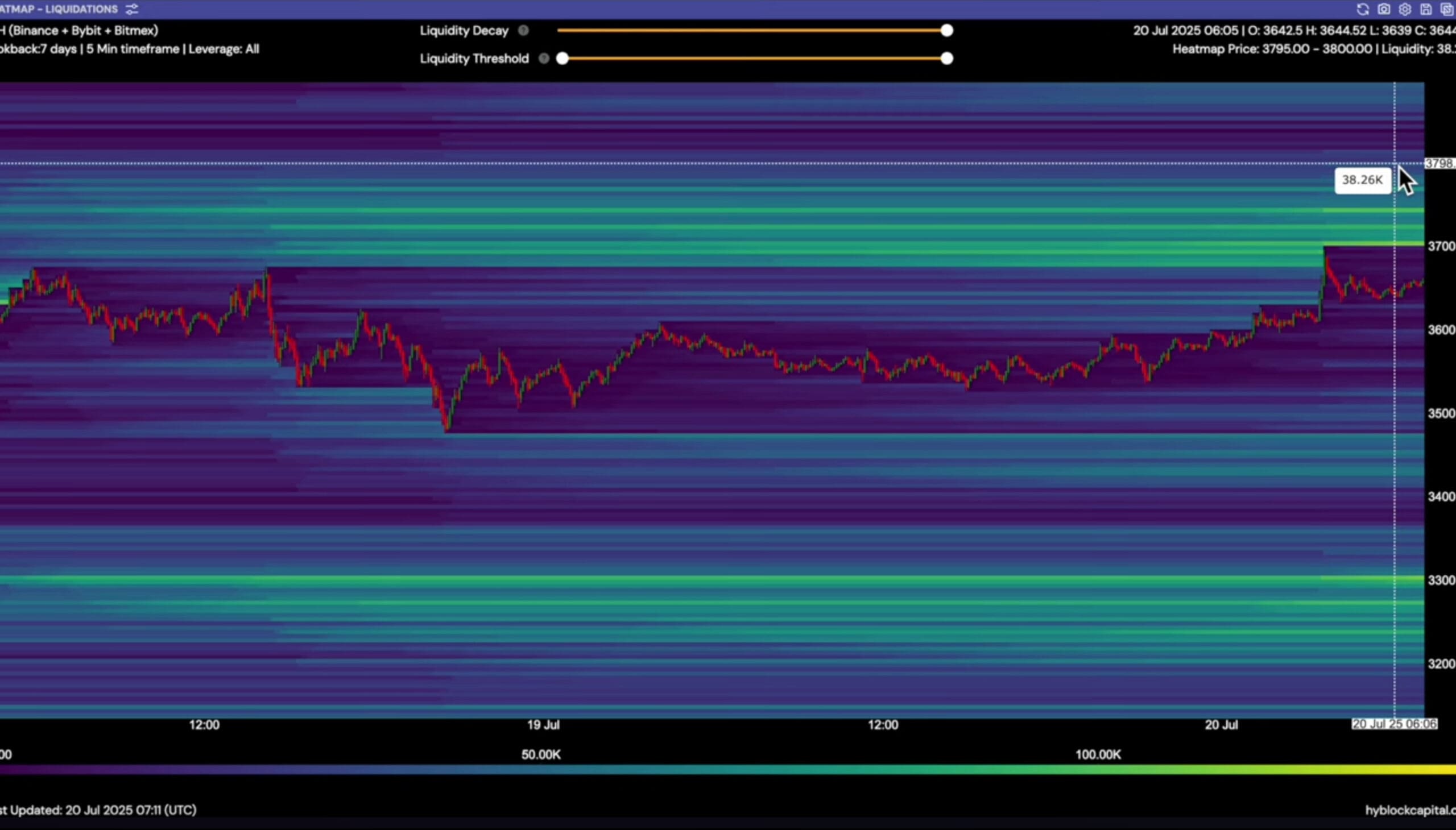The image size is (1456, 830).
Task: Click the hyblockcapital website link
Action: pyautogui.click(x=1410, y=810)
